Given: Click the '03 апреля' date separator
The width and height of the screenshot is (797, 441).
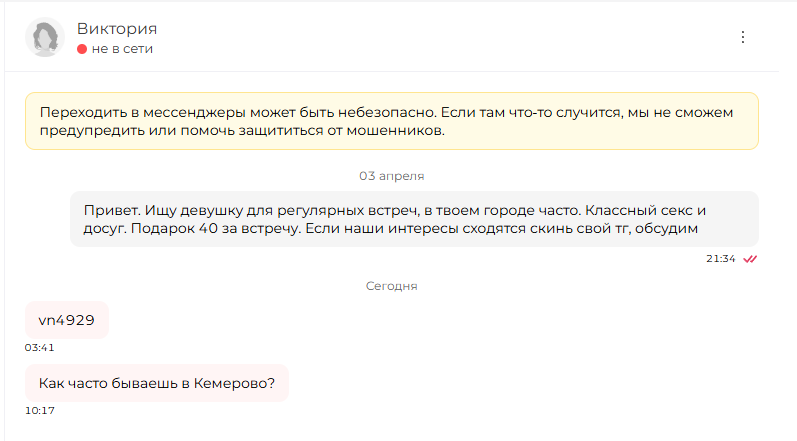Looking at the screenshot, I should click(391, 176).
